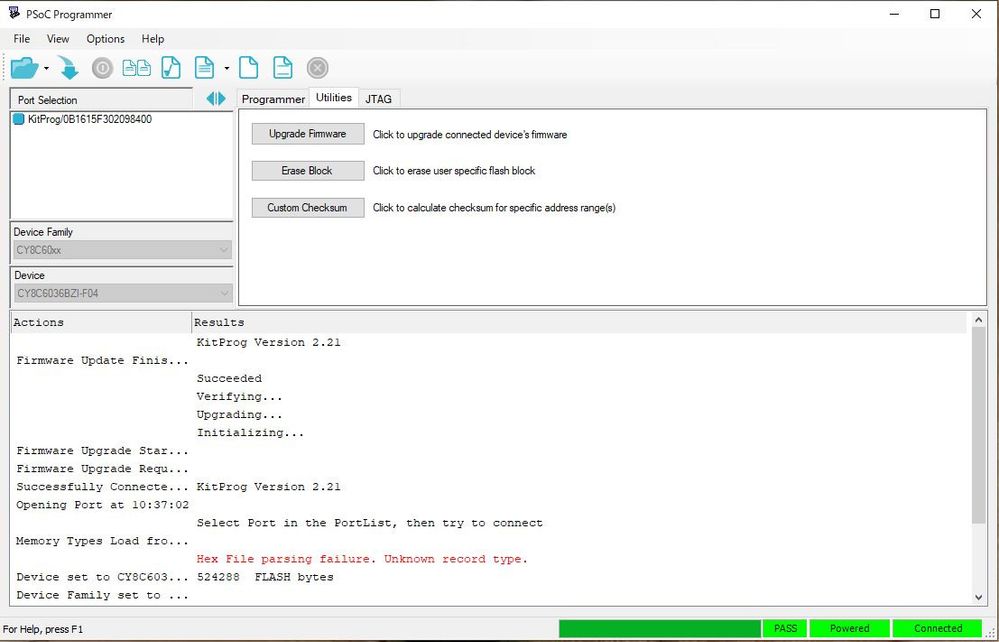Click the Program down-arrow toolbar icon
This screenshot has width=999, height=642.
click(68, 68)
